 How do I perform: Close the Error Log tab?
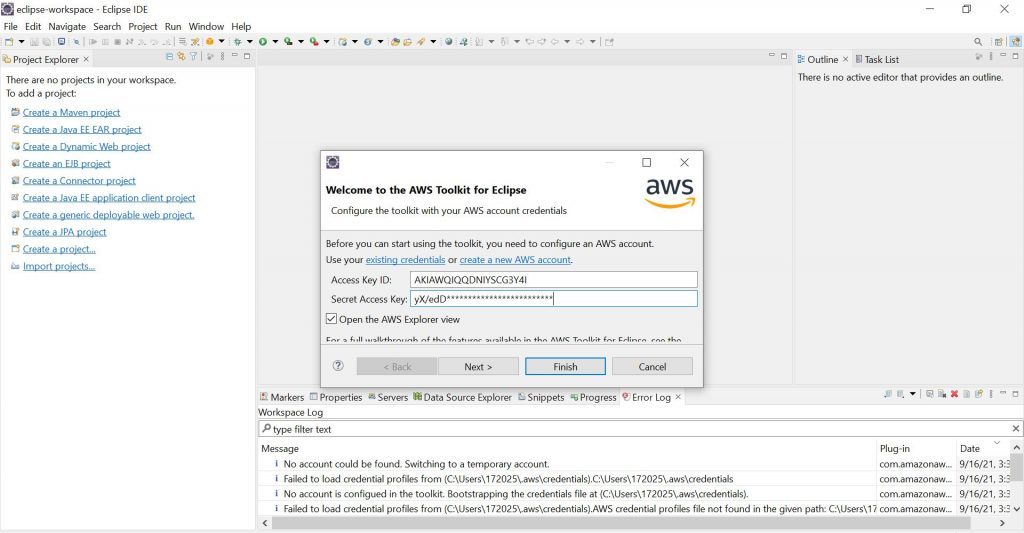tap(678, 396)
